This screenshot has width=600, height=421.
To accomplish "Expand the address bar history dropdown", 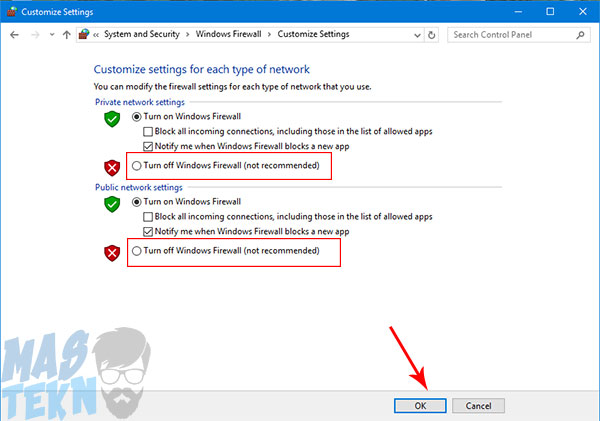I will pyautogui.click(x=417, y=35).
